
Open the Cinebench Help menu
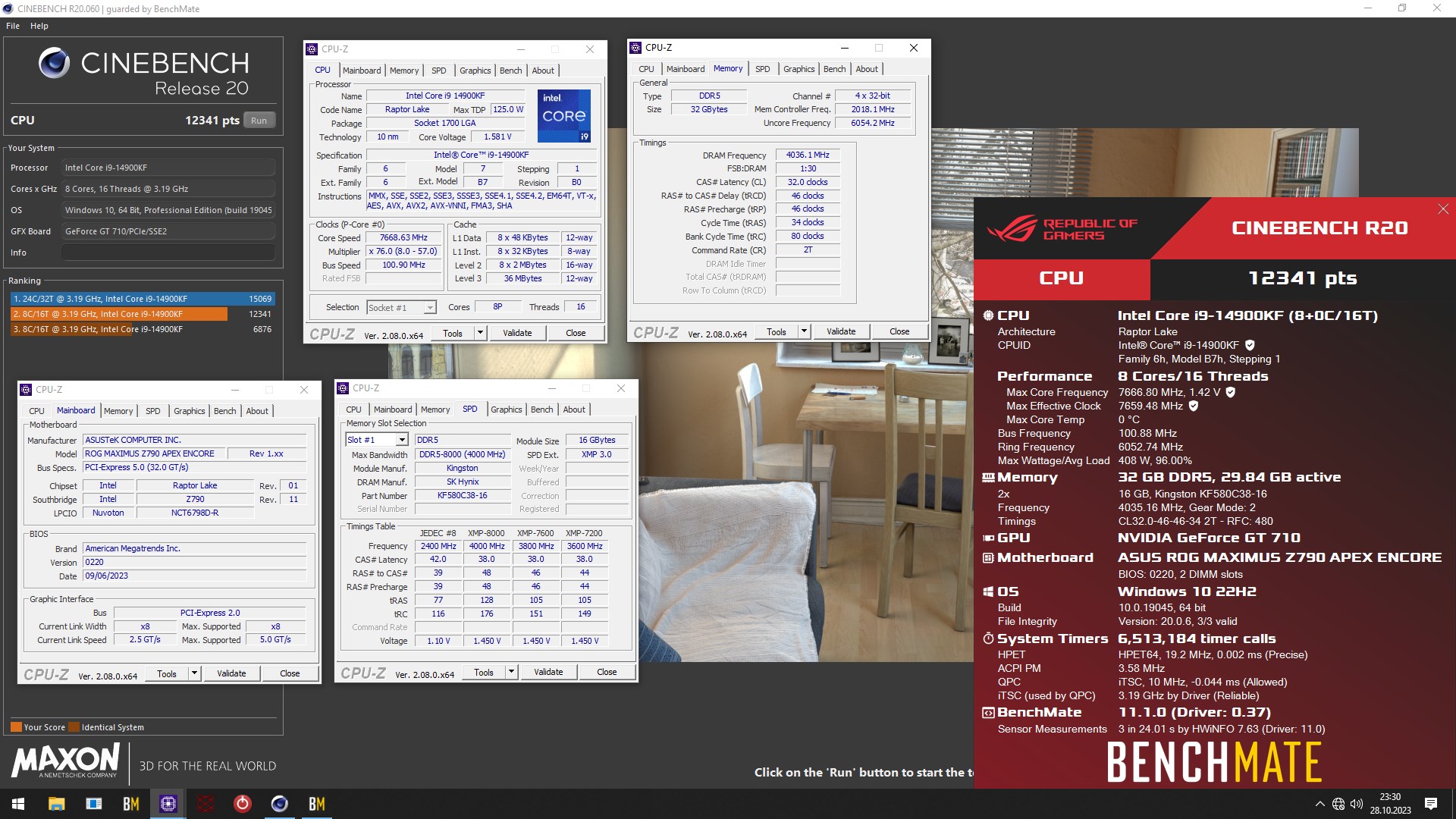pos(39,26)
